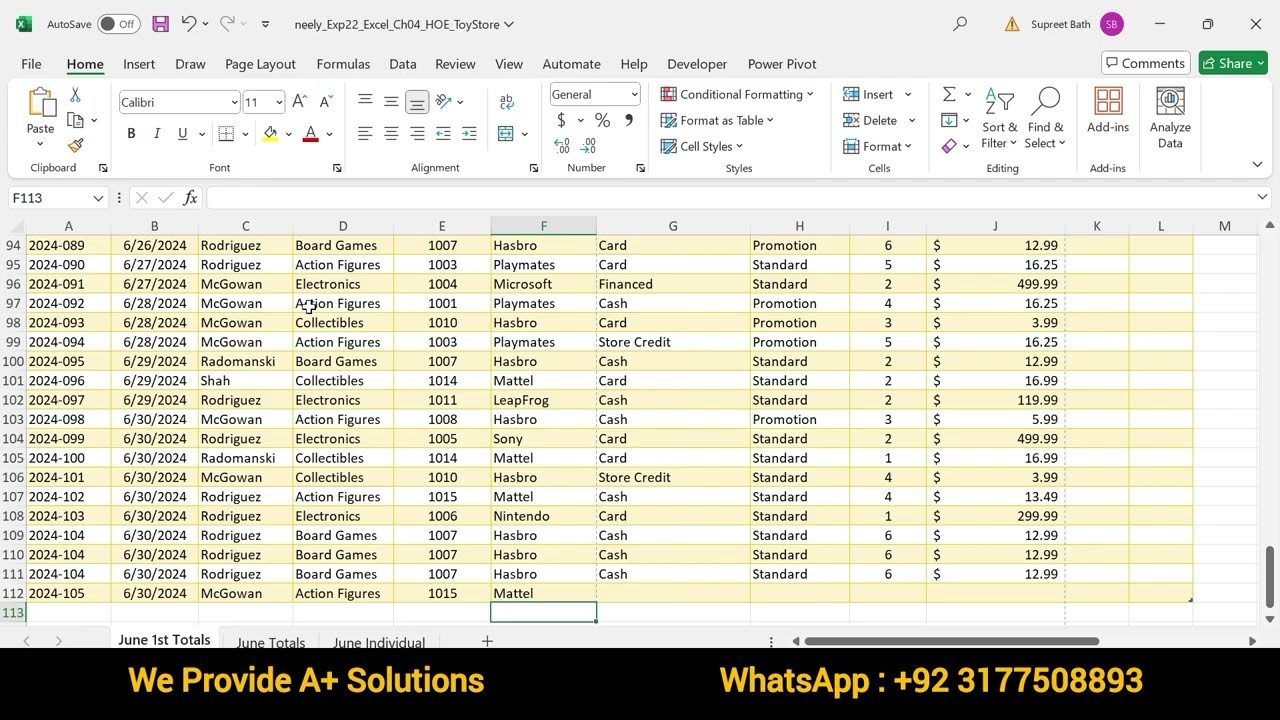Click the Copy icon in Clipboard group
The image size is (1280, 720).
75,120
